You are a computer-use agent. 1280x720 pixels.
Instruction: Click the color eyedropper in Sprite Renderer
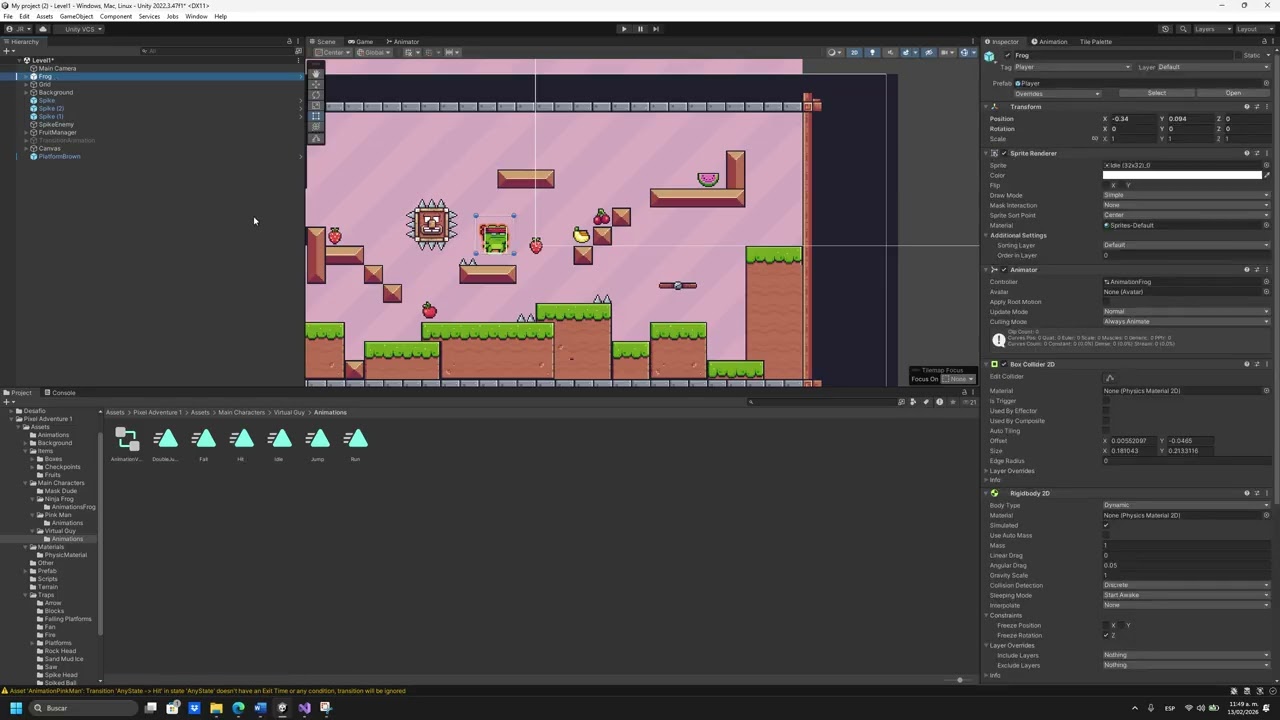pyautogui.click(x=1266, y=175)
